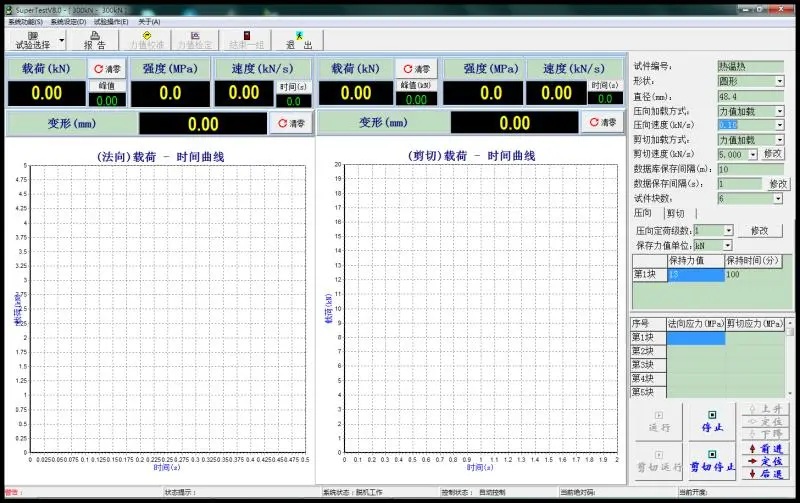Click 修改 next to 数据保存间隔

click(x=778, y=184)
